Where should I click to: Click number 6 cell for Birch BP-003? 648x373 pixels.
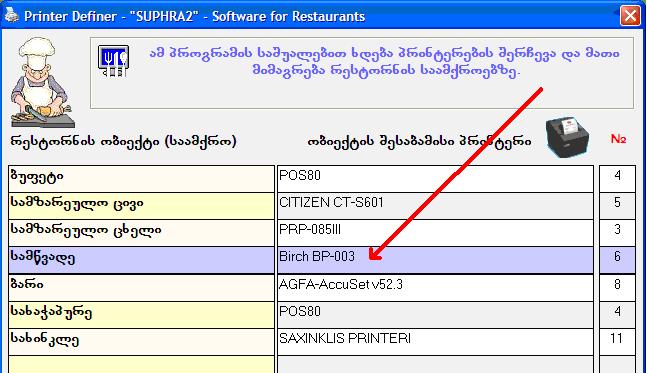(x=617, y=260)
